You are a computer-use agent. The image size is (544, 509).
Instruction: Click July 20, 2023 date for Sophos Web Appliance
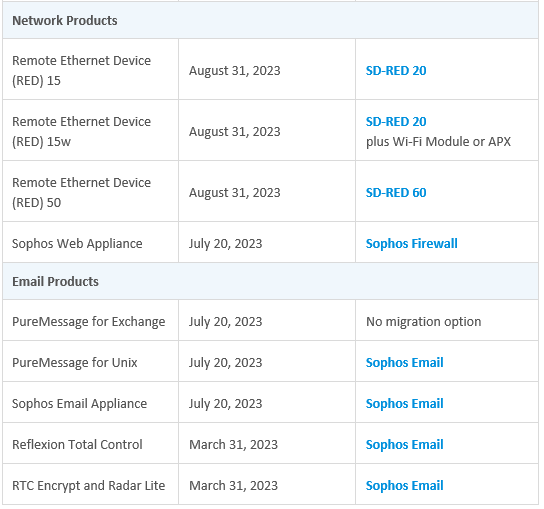click(x=226, y=244)
